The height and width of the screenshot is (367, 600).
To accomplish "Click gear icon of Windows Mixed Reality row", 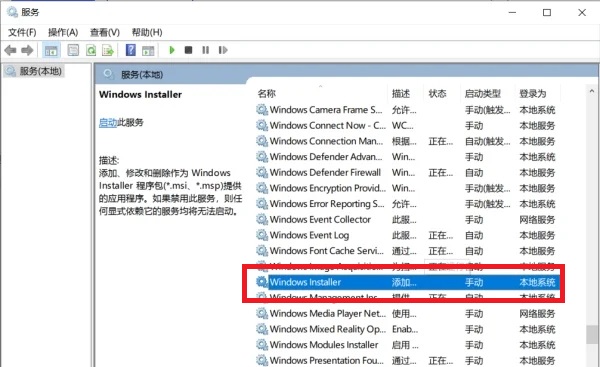I will [262, 329].
